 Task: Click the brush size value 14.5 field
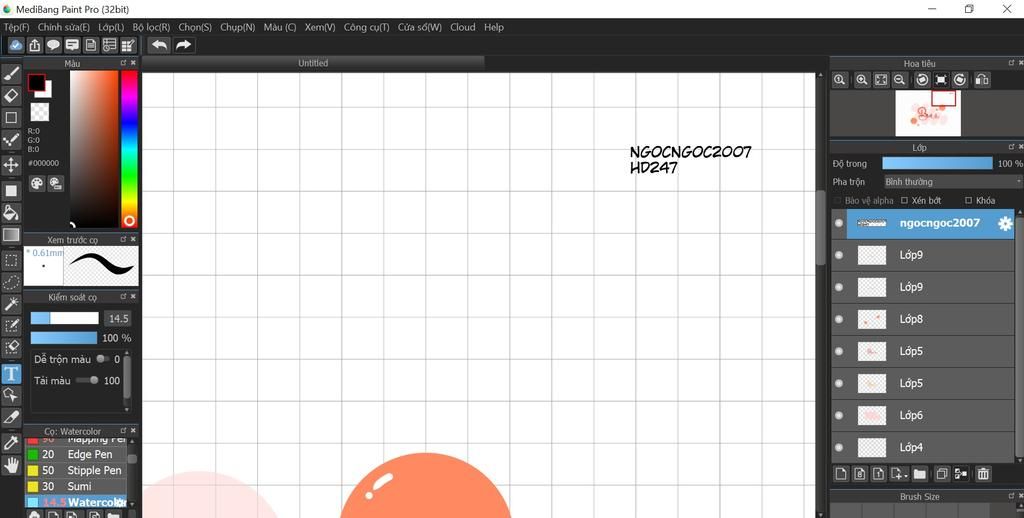118,319
